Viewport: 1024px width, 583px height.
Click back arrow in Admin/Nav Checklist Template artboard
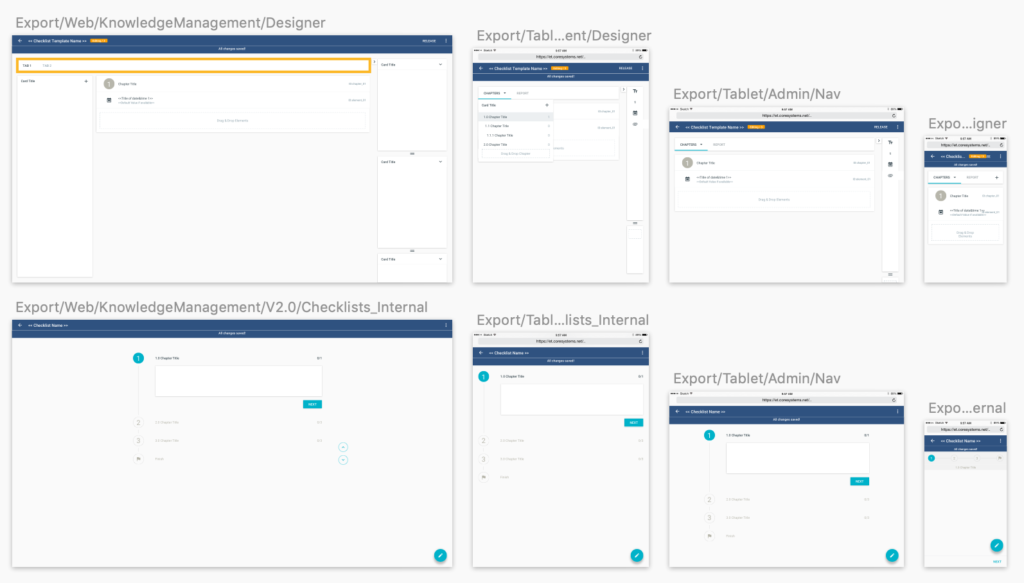tap(678, 127)
